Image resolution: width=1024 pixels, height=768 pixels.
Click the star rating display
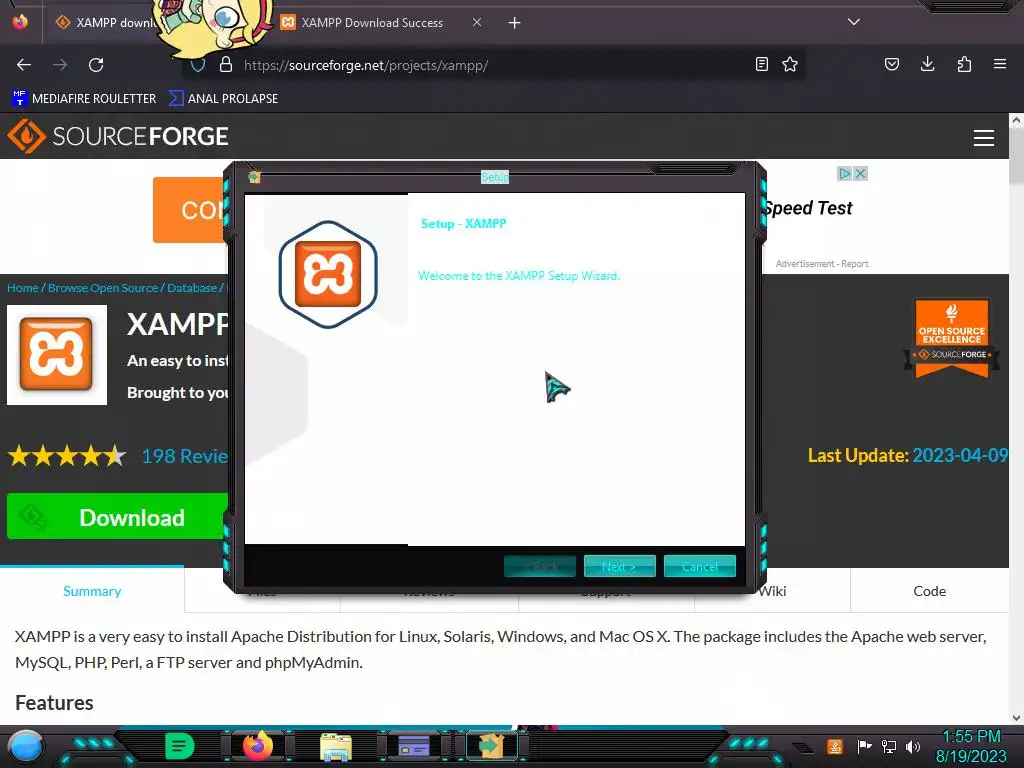67,456
